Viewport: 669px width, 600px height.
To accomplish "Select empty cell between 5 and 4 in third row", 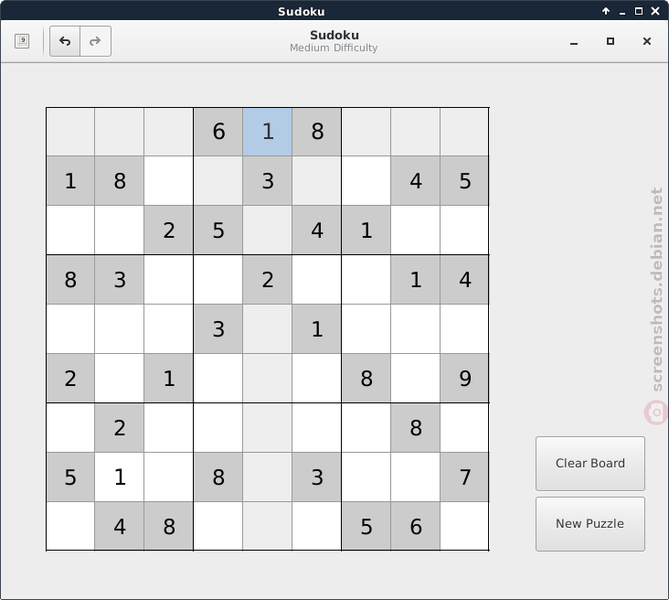I will 268,230.
